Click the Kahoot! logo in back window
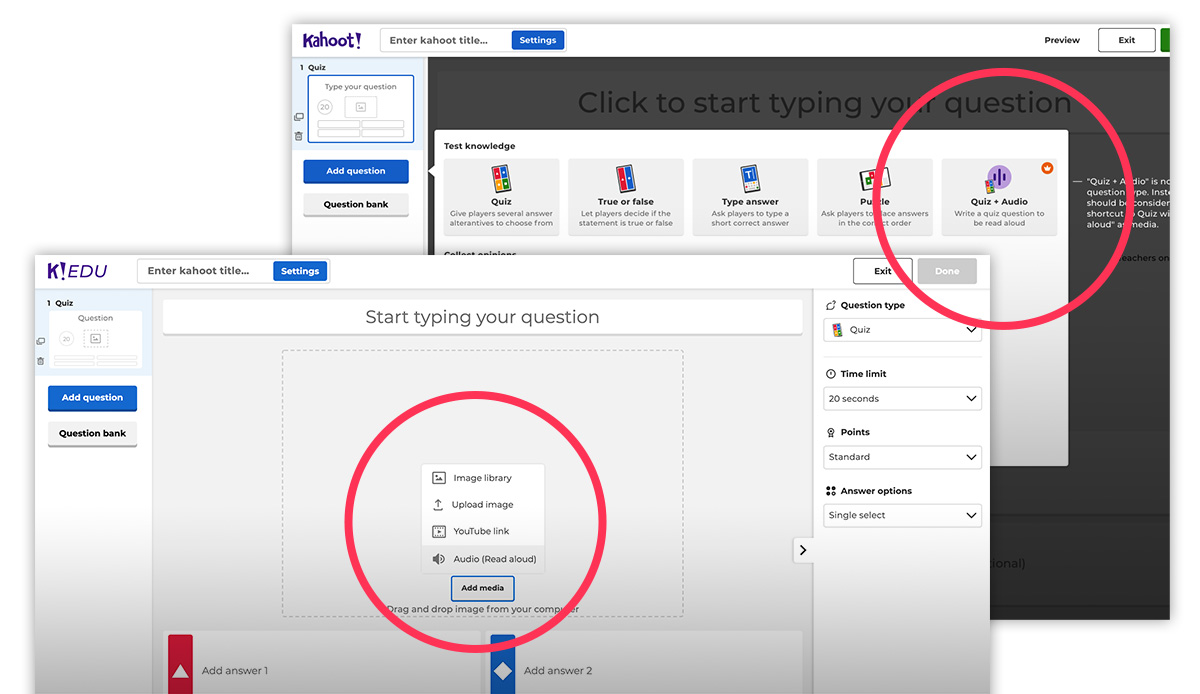 tap(331, 41)
